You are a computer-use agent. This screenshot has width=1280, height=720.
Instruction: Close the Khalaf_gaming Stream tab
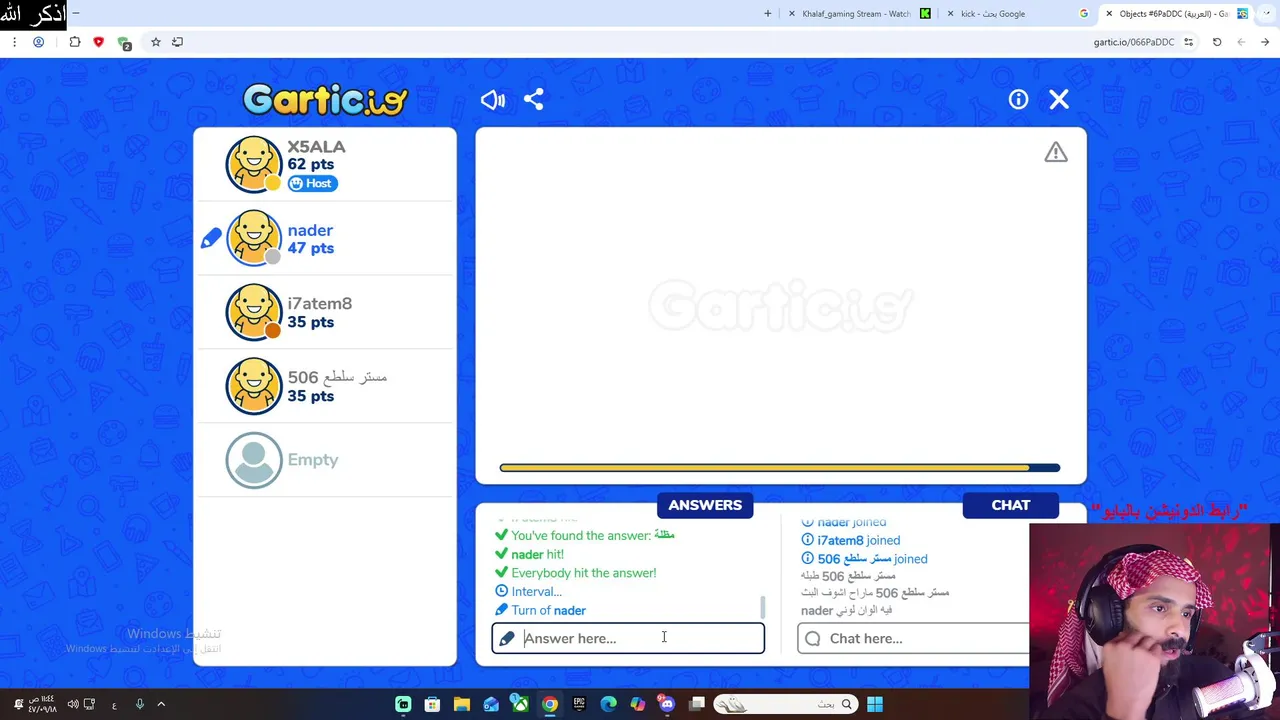[x=792, y=14]
